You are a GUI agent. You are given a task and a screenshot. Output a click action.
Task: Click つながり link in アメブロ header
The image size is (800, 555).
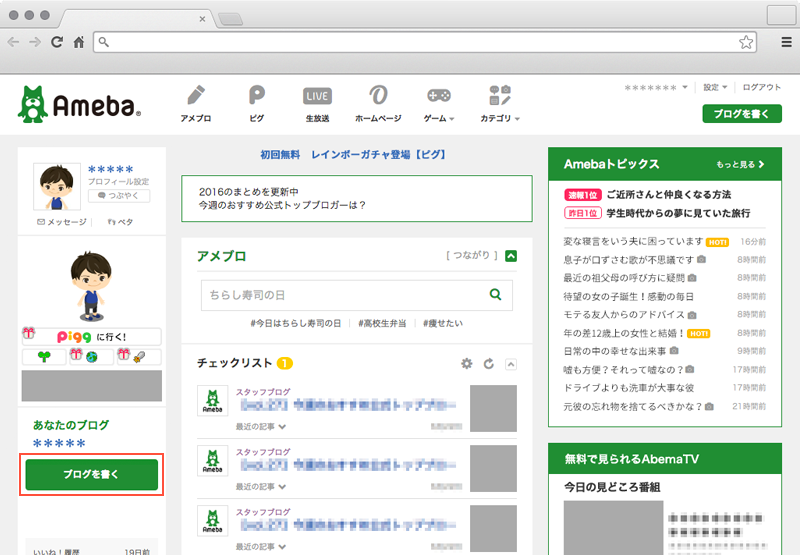point(471,255)
